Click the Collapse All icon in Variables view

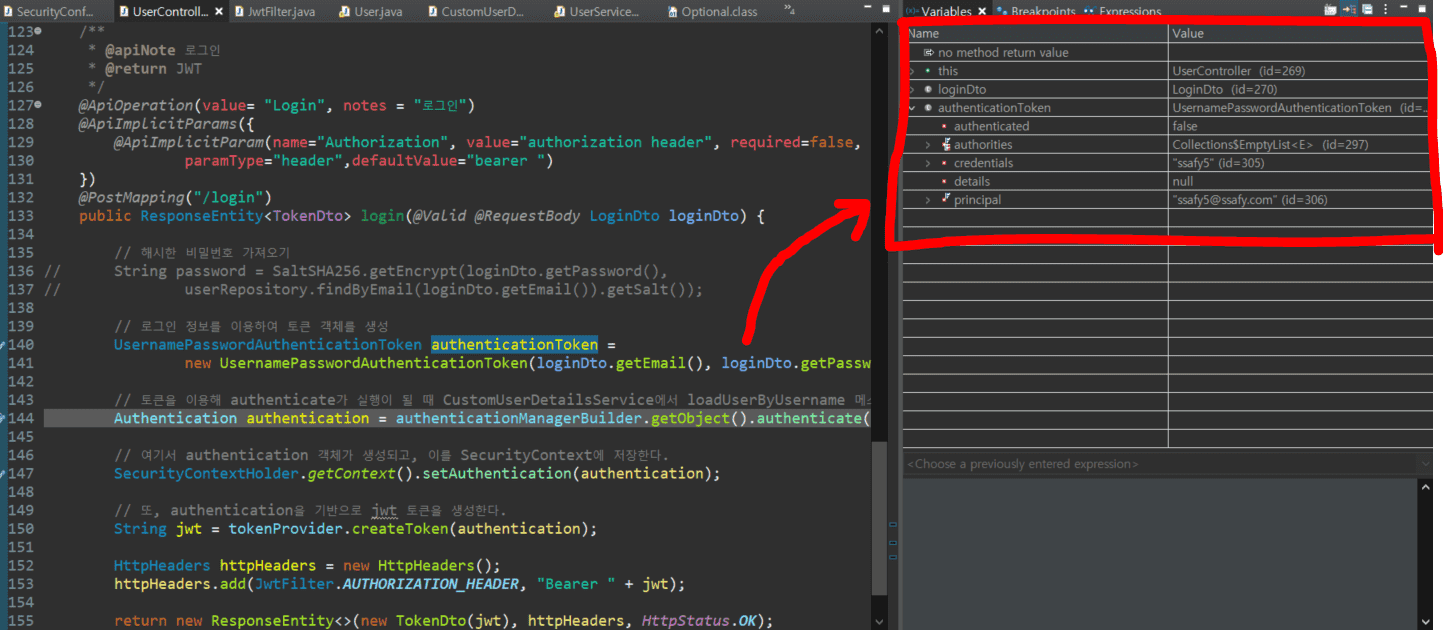tap(1366, 10)
